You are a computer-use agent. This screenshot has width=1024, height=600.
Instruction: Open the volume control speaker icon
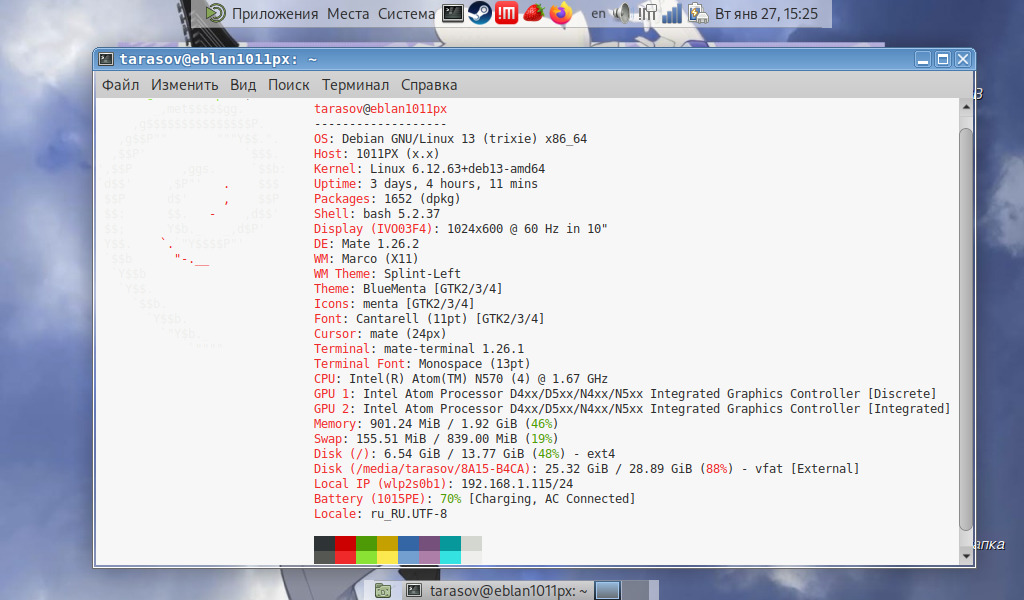[623, 14]
